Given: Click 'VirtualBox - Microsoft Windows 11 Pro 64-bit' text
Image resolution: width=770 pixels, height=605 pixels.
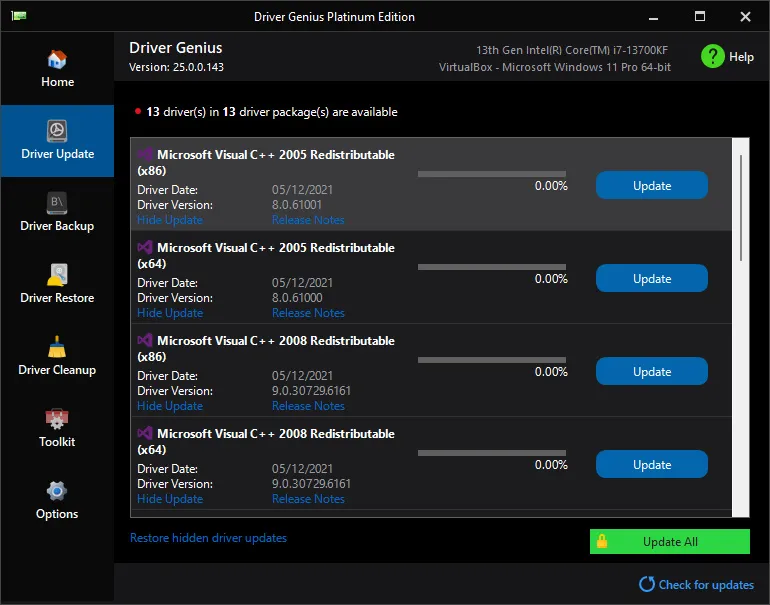Looking at the screenshot, I should [554, 67].
